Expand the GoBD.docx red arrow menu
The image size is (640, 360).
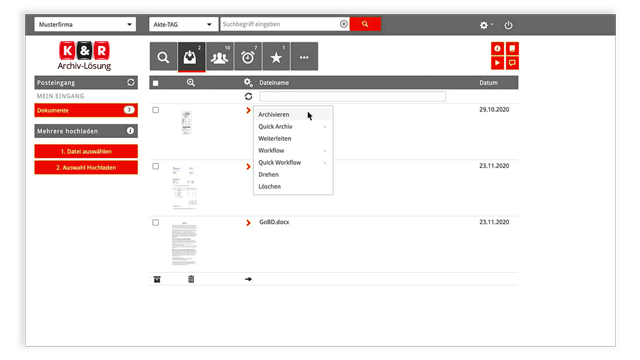[x=248, y=223]
